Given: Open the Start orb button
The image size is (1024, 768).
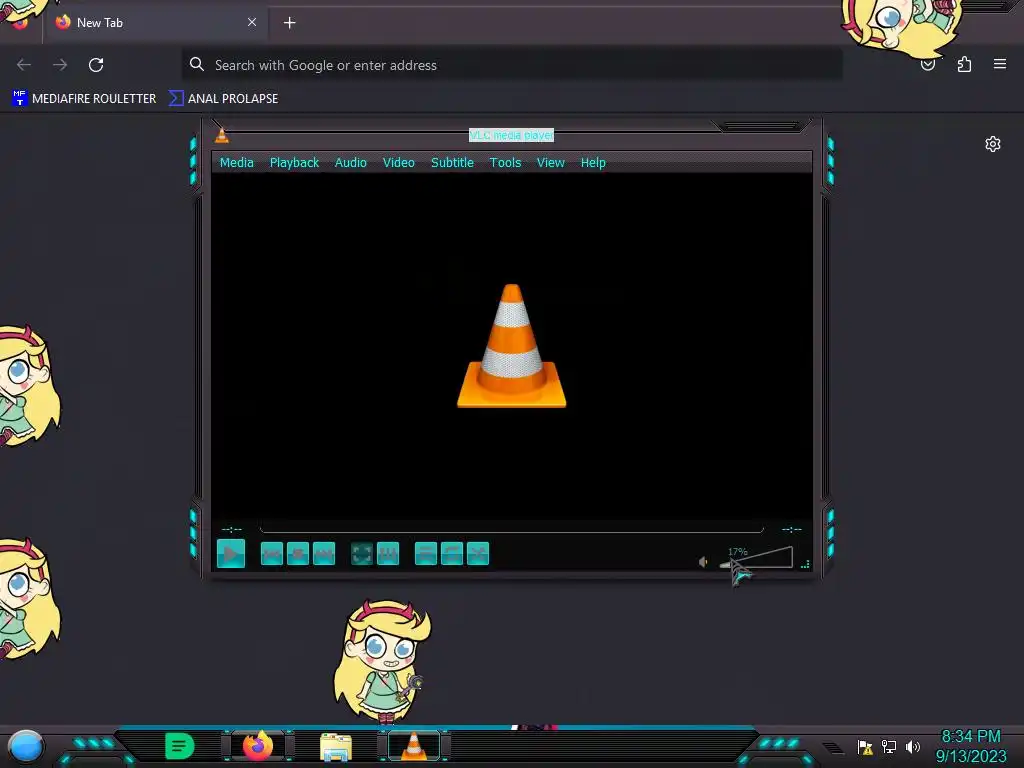Looking at the screenshot, I should 26,746.
